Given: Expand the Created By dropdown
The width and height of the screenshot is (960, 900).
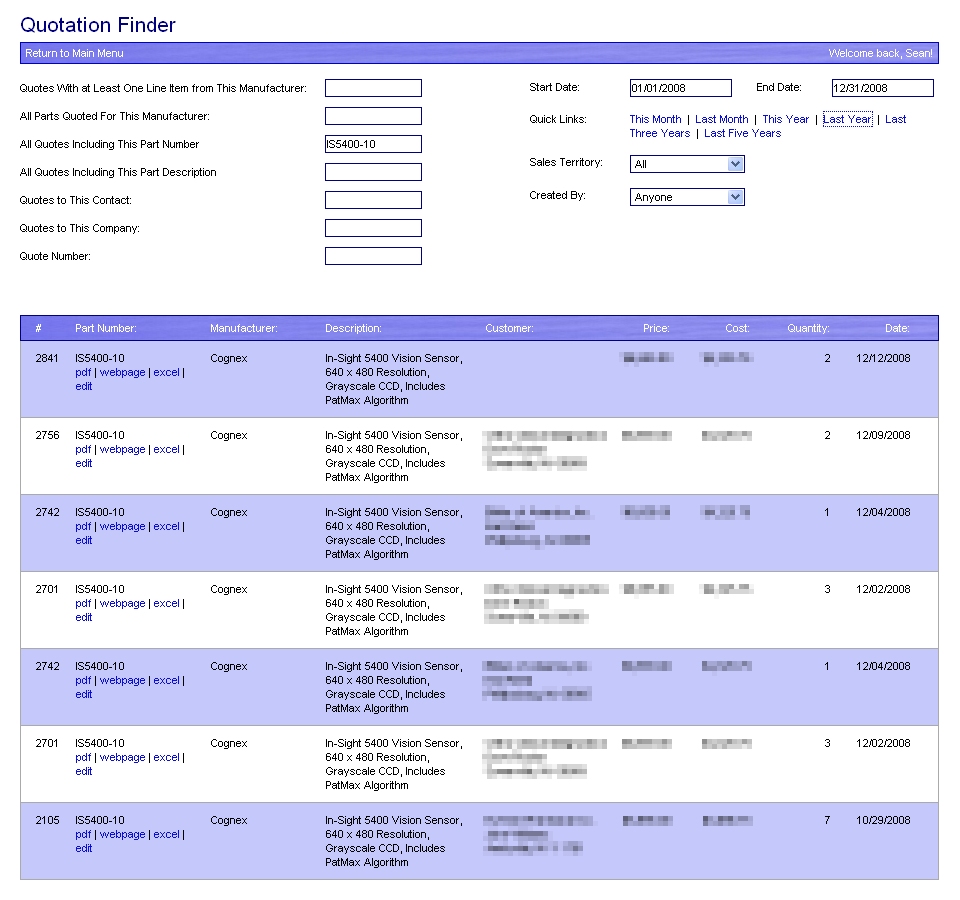Looking at the screenshot, I should [x=687, y=197].
